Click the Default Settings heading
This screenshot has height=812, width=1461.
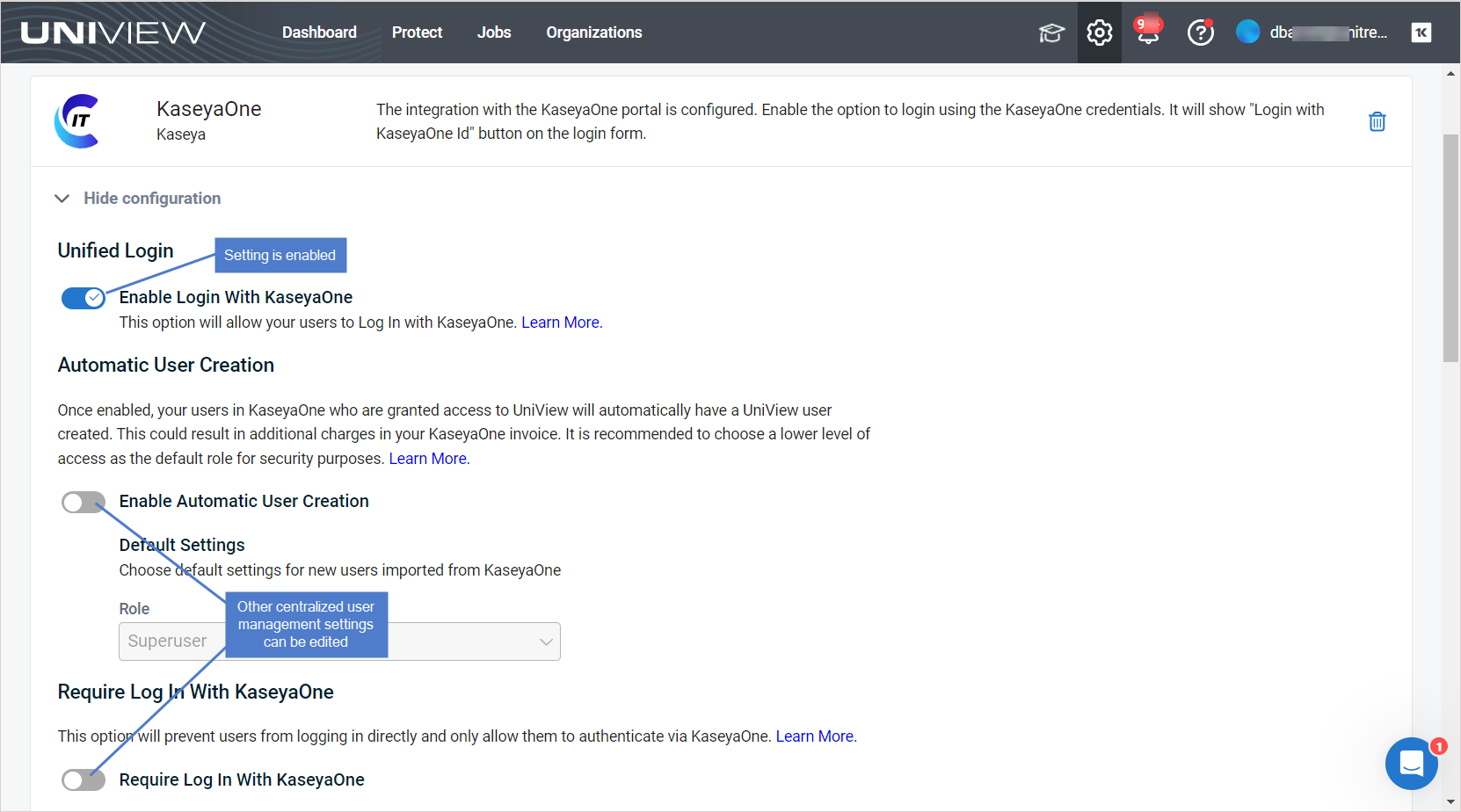tap(182, 545)
